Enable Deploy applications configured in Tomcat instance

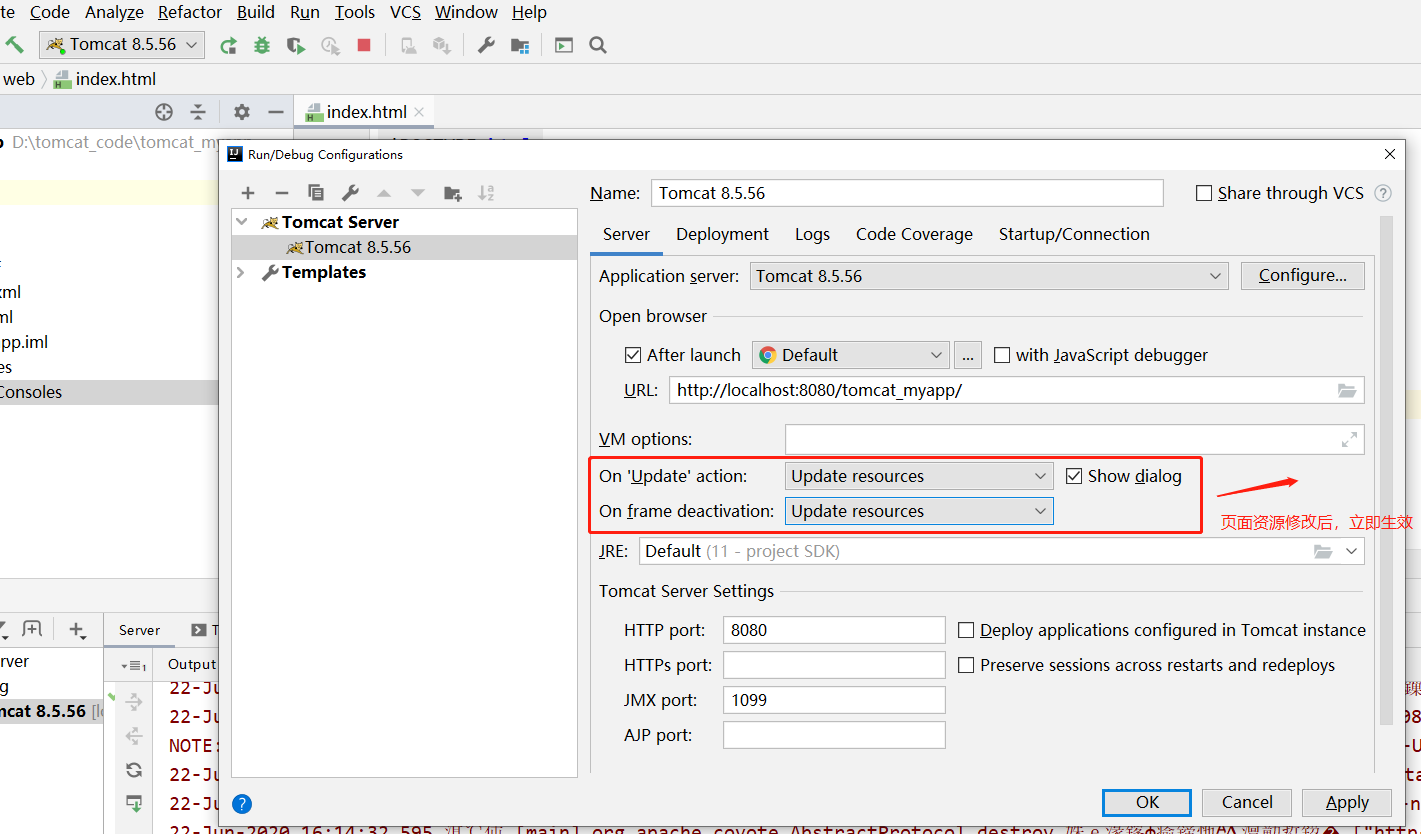pyautogui.click(x=966, y=630)
